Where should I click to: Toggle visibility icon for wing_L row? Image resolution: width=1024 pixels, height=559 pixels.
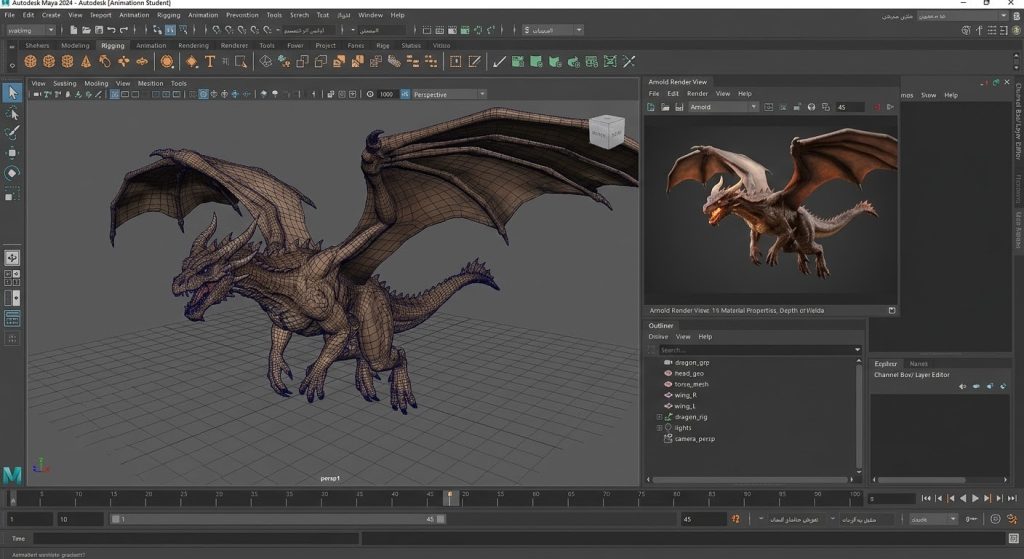pos(667,406)
